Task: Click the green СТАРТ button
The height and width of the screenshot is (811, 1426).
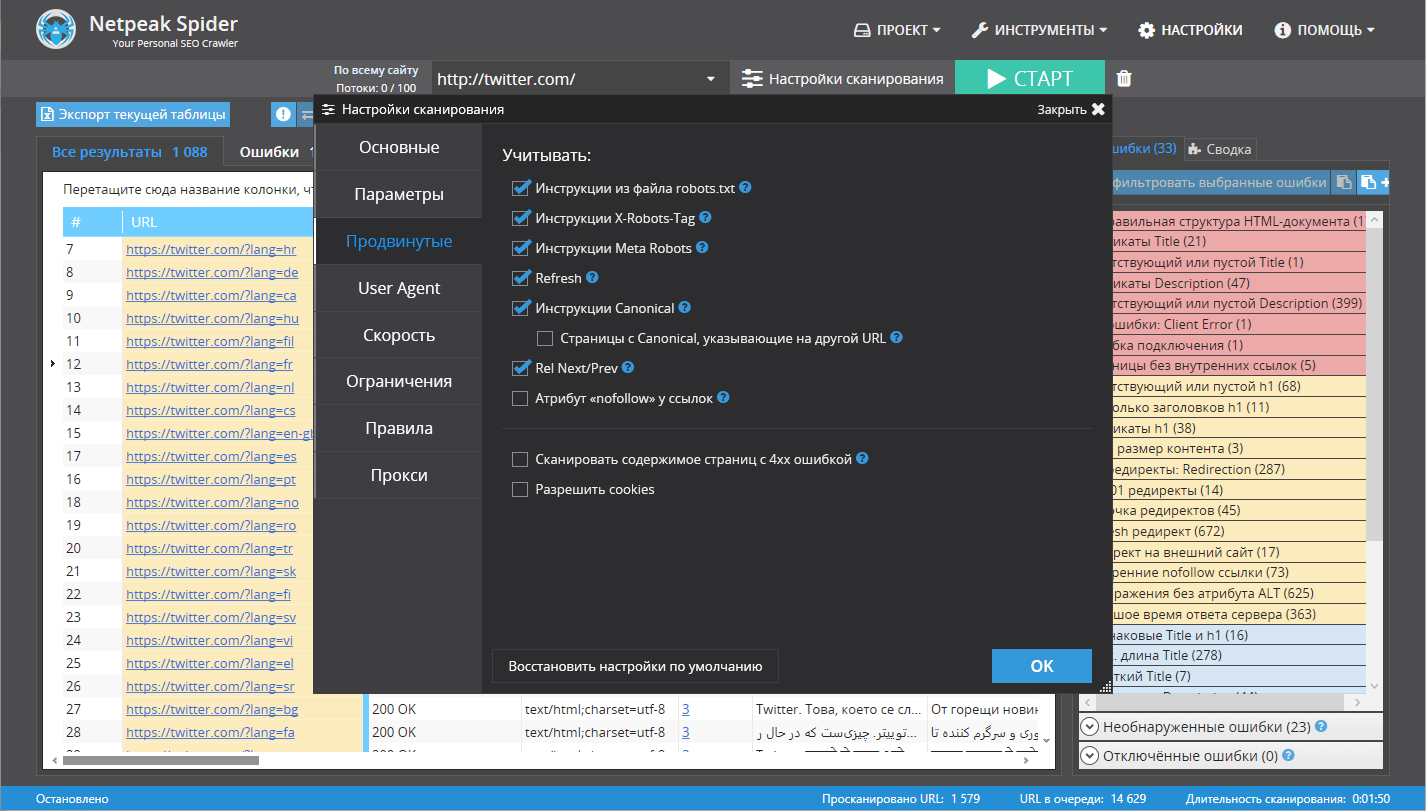Action: pyautogui.click(x=1030, y=78)
